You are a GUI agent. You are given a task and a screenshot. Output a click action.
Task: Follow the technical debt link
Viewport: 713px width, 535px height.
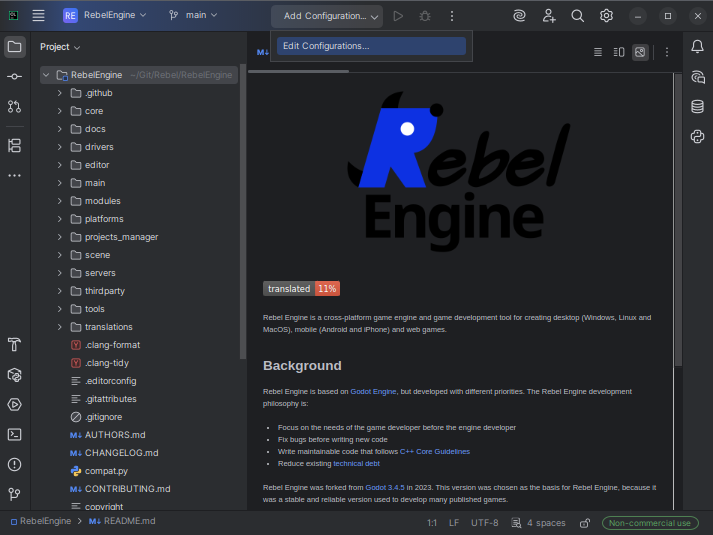coord(356,463)
